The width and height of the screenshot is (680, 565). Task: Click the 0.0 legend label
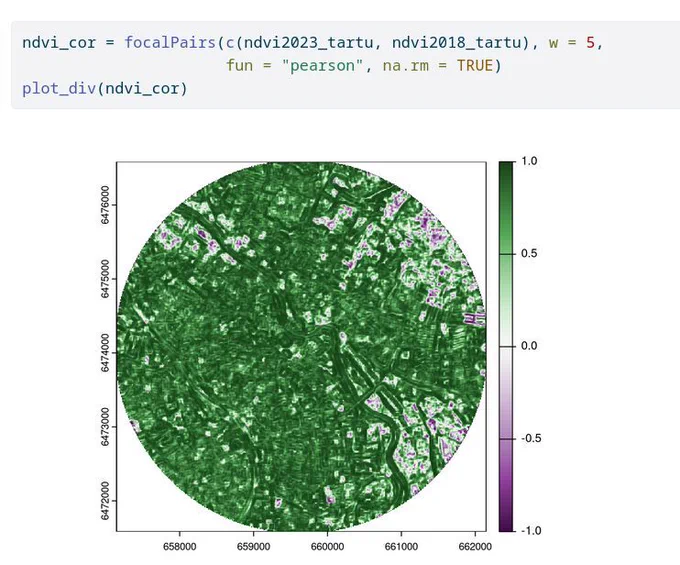[529, 346]
